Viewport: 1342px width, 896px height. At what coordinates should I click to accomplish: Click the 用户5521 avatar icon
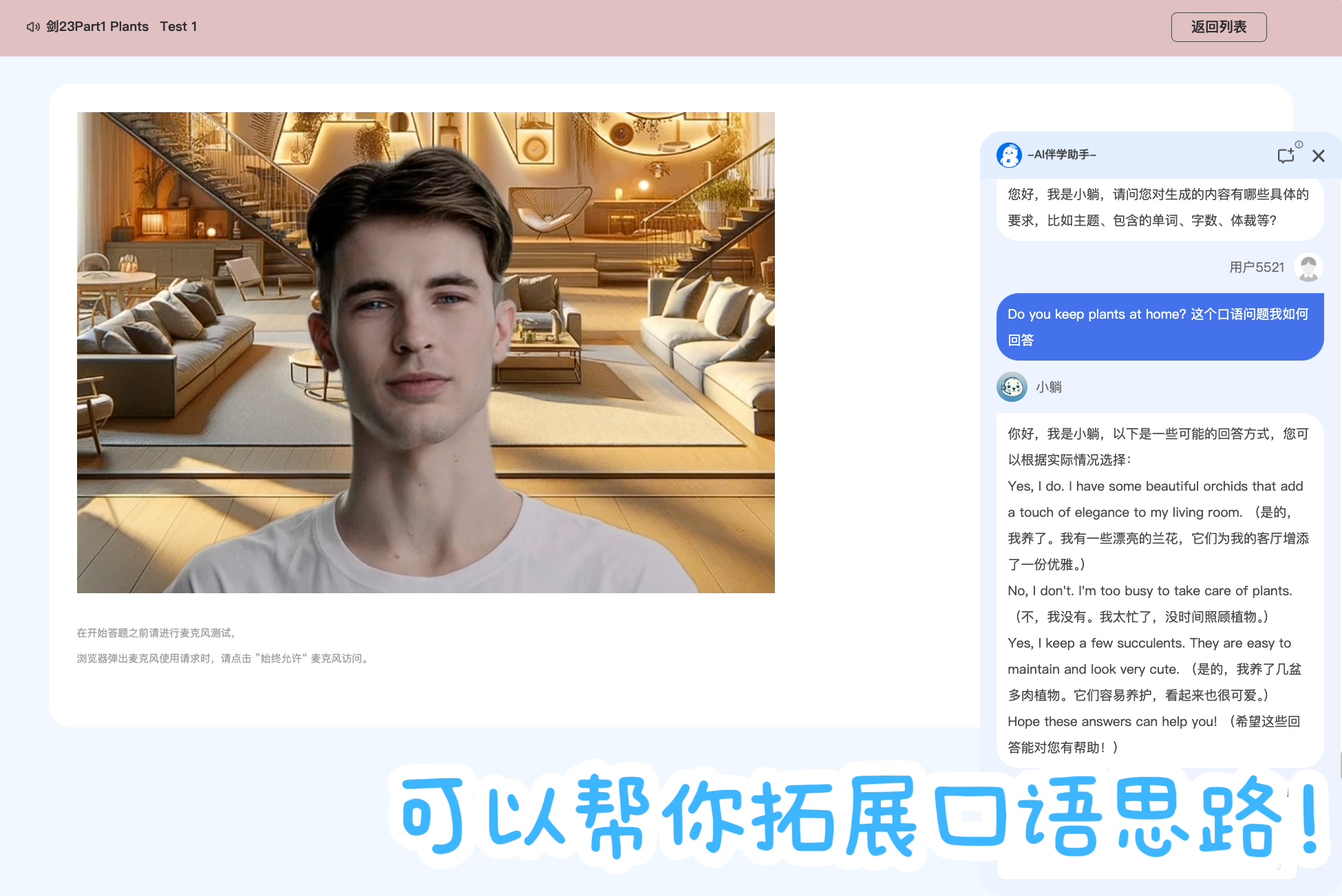pos(1308,267)
